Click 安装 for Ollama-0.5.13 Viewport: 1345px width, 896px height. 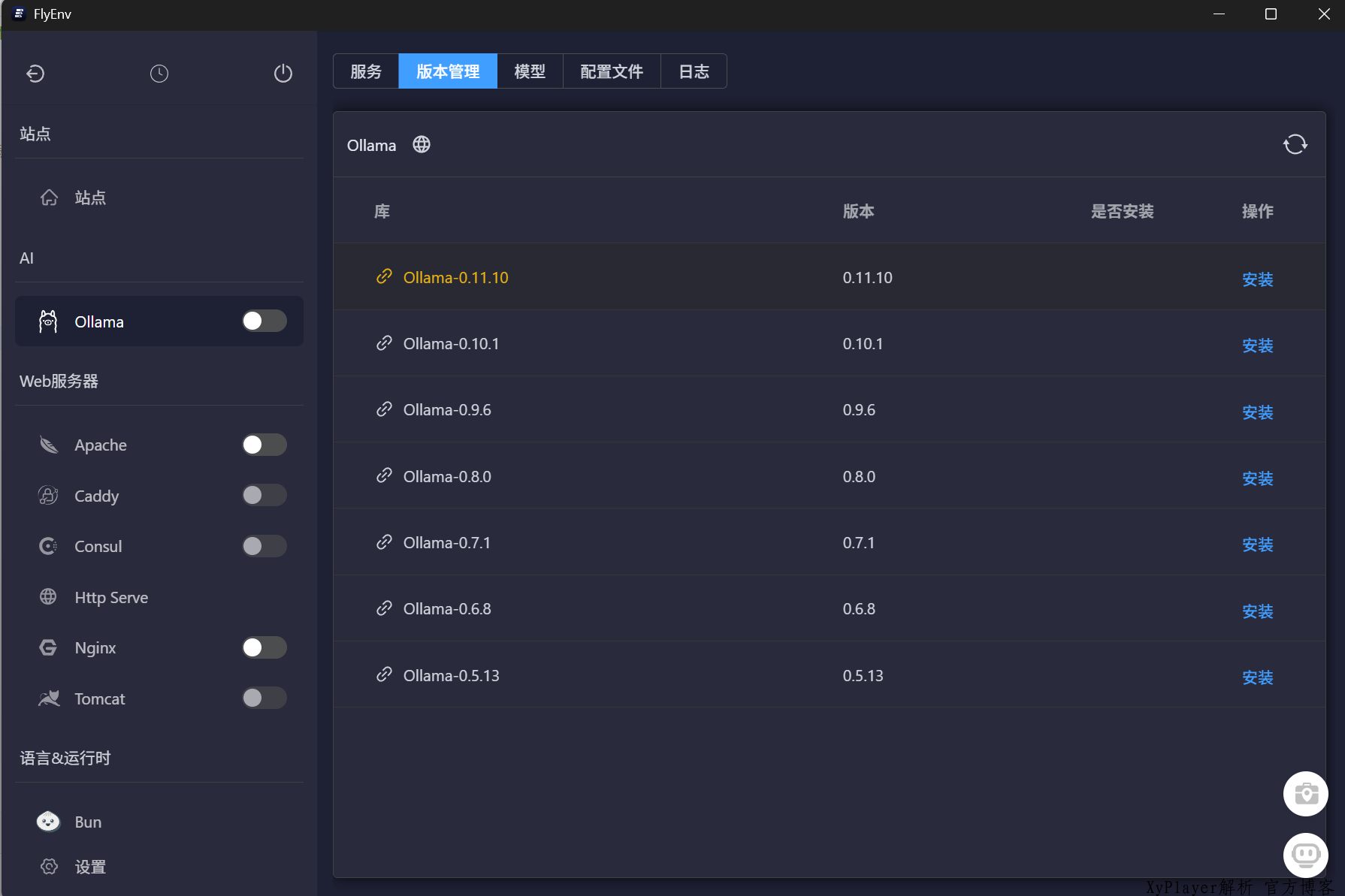point(1257,677)
